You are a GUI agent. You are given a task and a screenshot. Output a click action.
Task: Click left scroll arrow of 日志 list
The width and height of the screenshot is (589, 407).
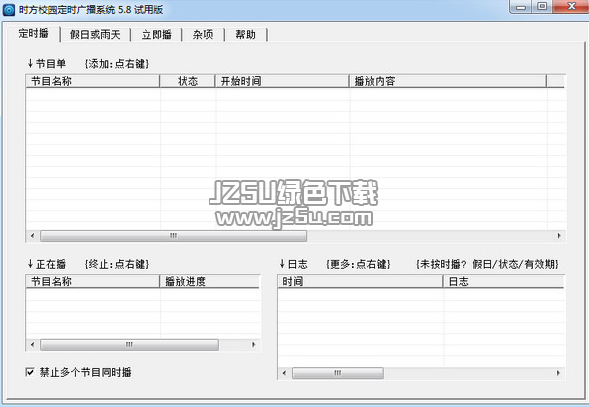pyautogui.click(x=284, y=373)
